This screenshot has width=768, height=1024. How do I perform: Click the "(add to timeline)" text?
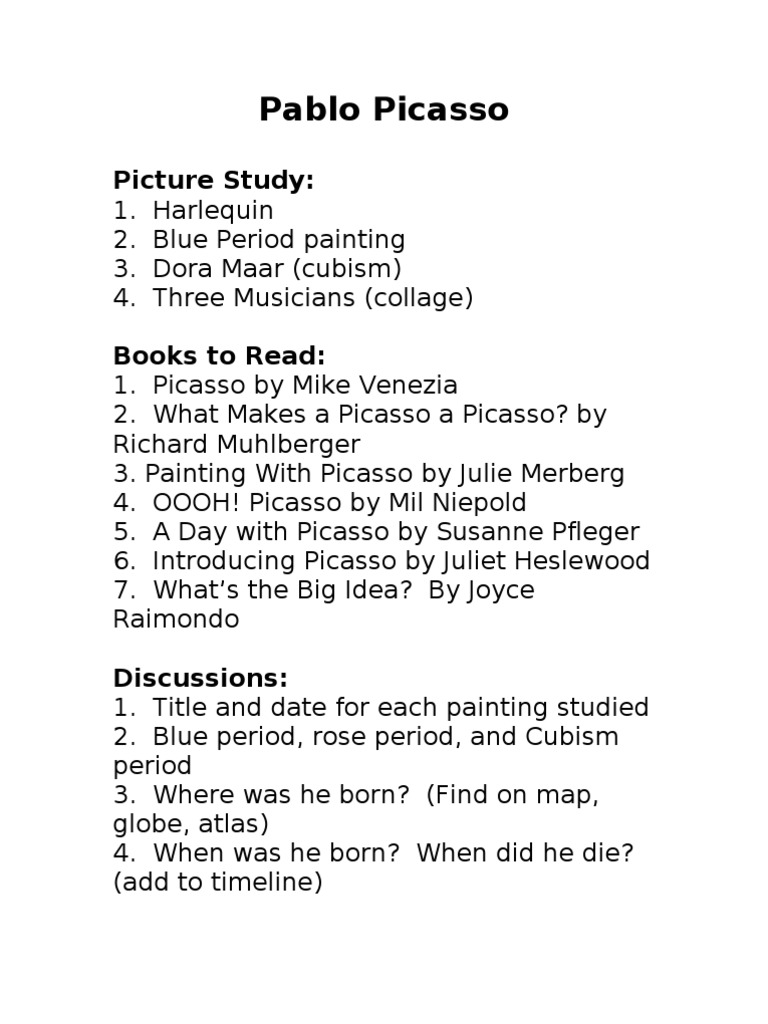tap(218, 883)
